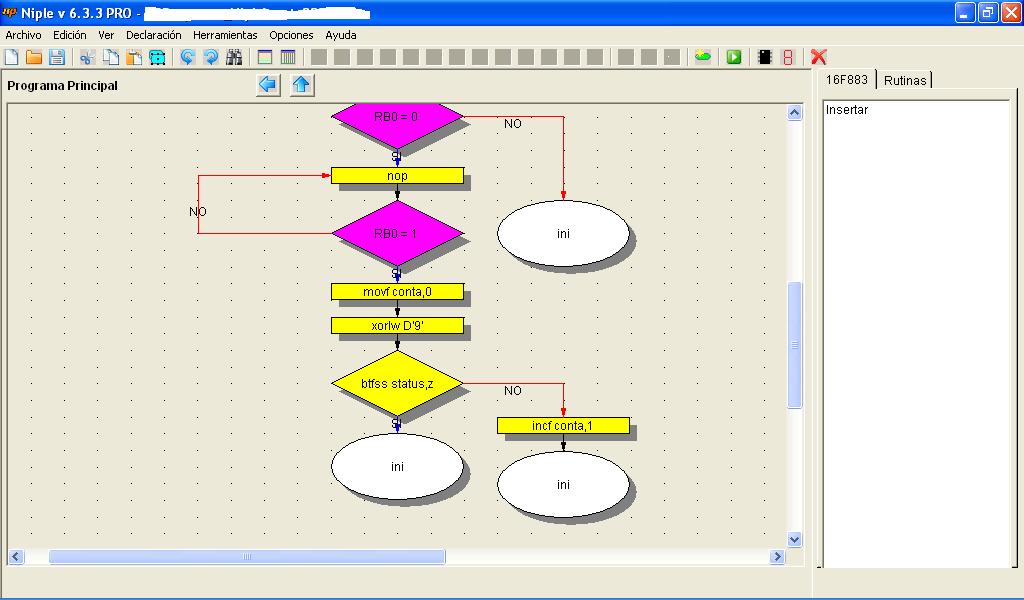Select the 'nop' instruction block
This screenshot has width=1024, height=600.
pos(397,176)
